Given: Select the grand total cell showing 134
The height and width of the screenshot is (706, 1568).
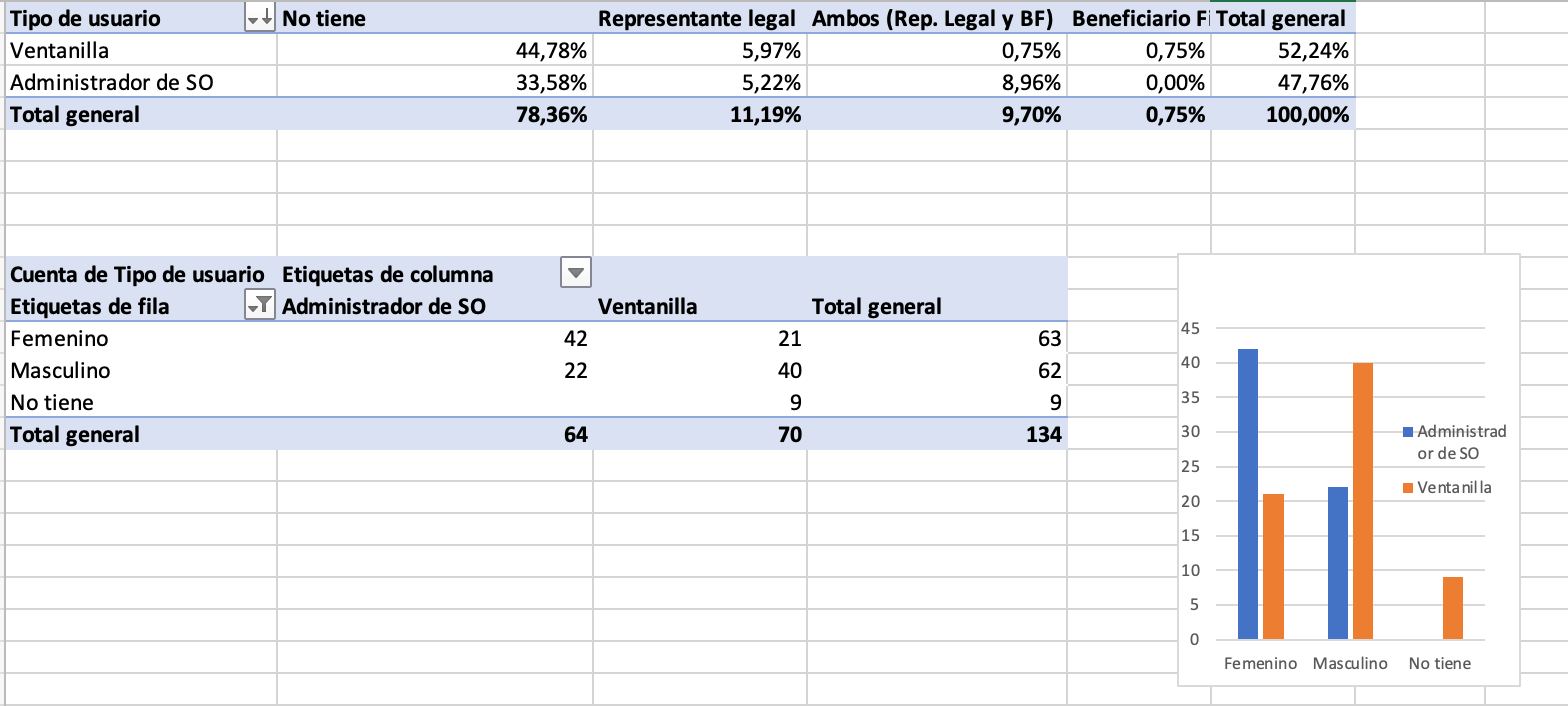Looking at the screenshot, I should point(1040,434).
